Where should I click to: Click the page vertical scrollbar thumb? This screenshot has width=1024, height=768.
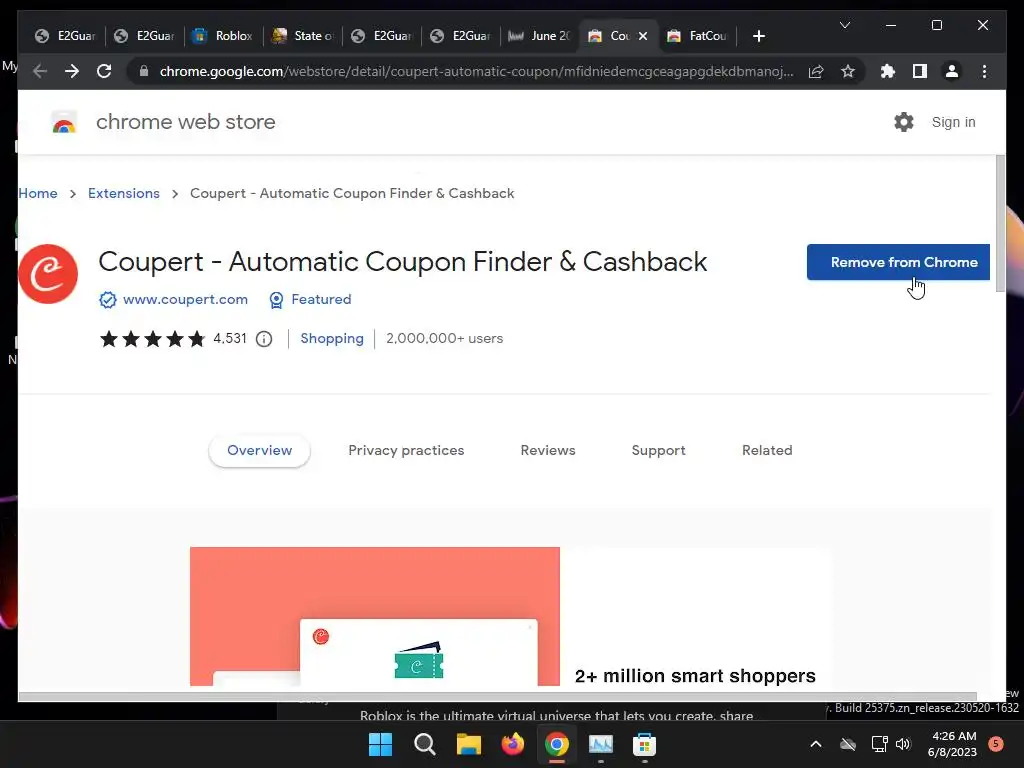click(1000, 224)
